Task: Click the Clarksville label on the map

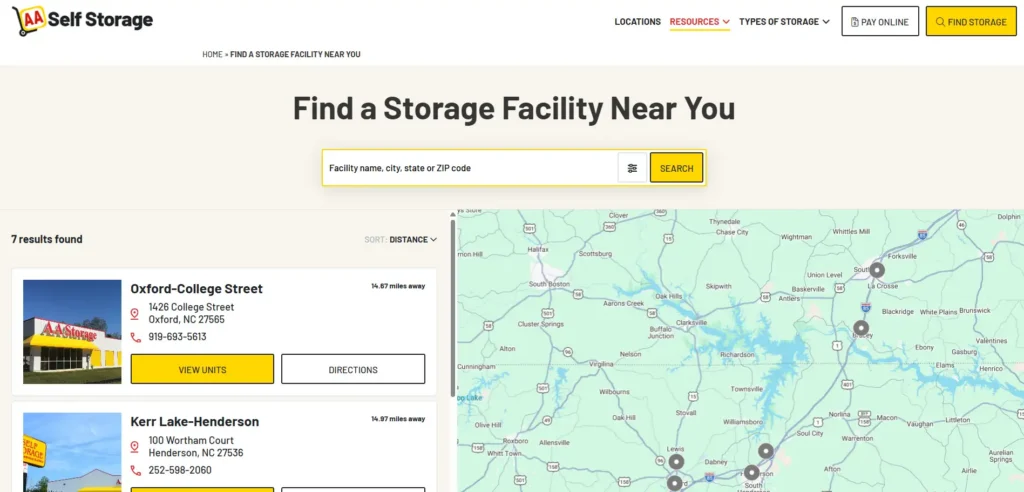Action: click(691, 323)
